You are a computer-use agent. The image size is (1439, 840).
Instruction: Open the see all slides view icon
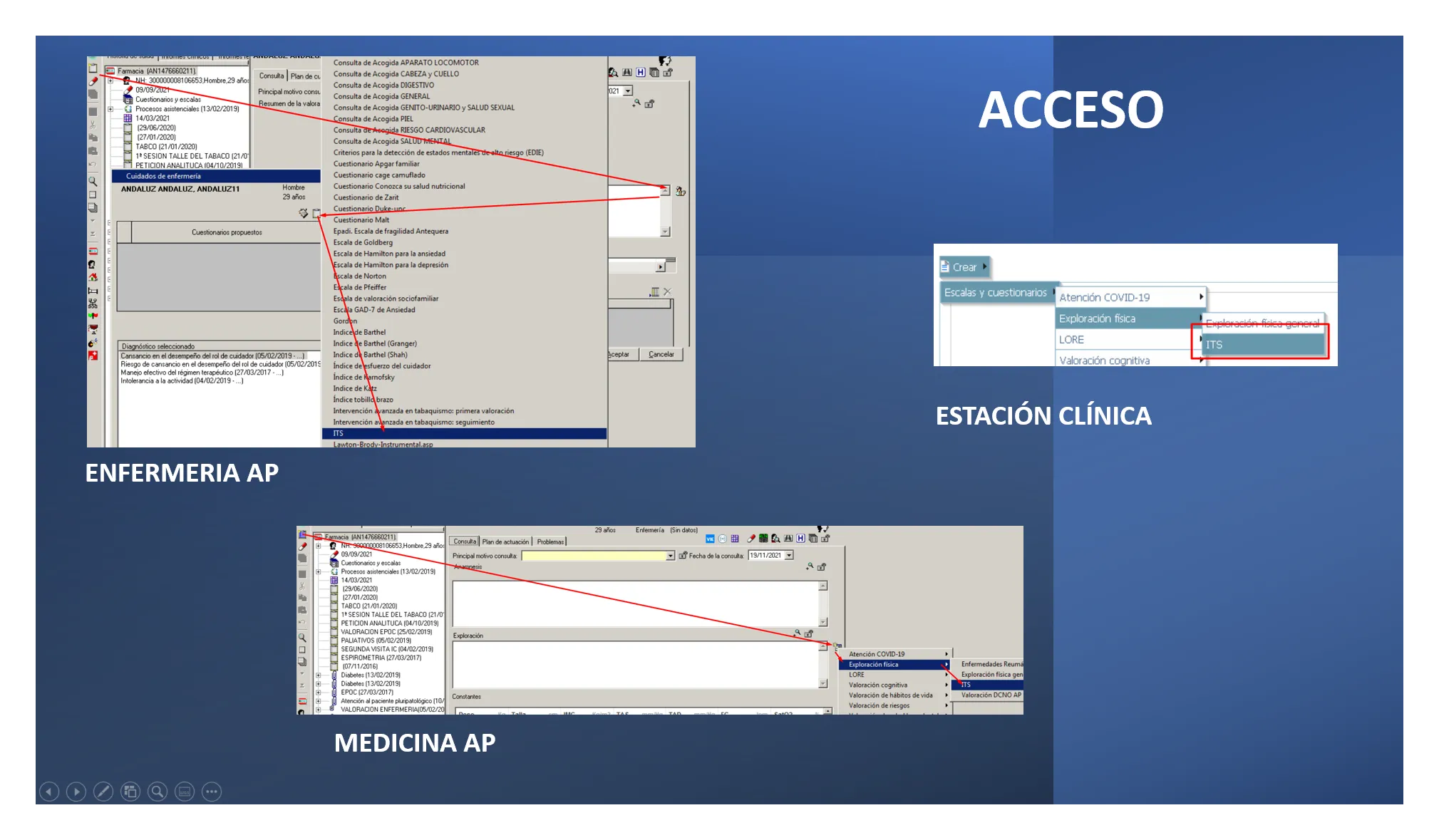coord(130,792)
